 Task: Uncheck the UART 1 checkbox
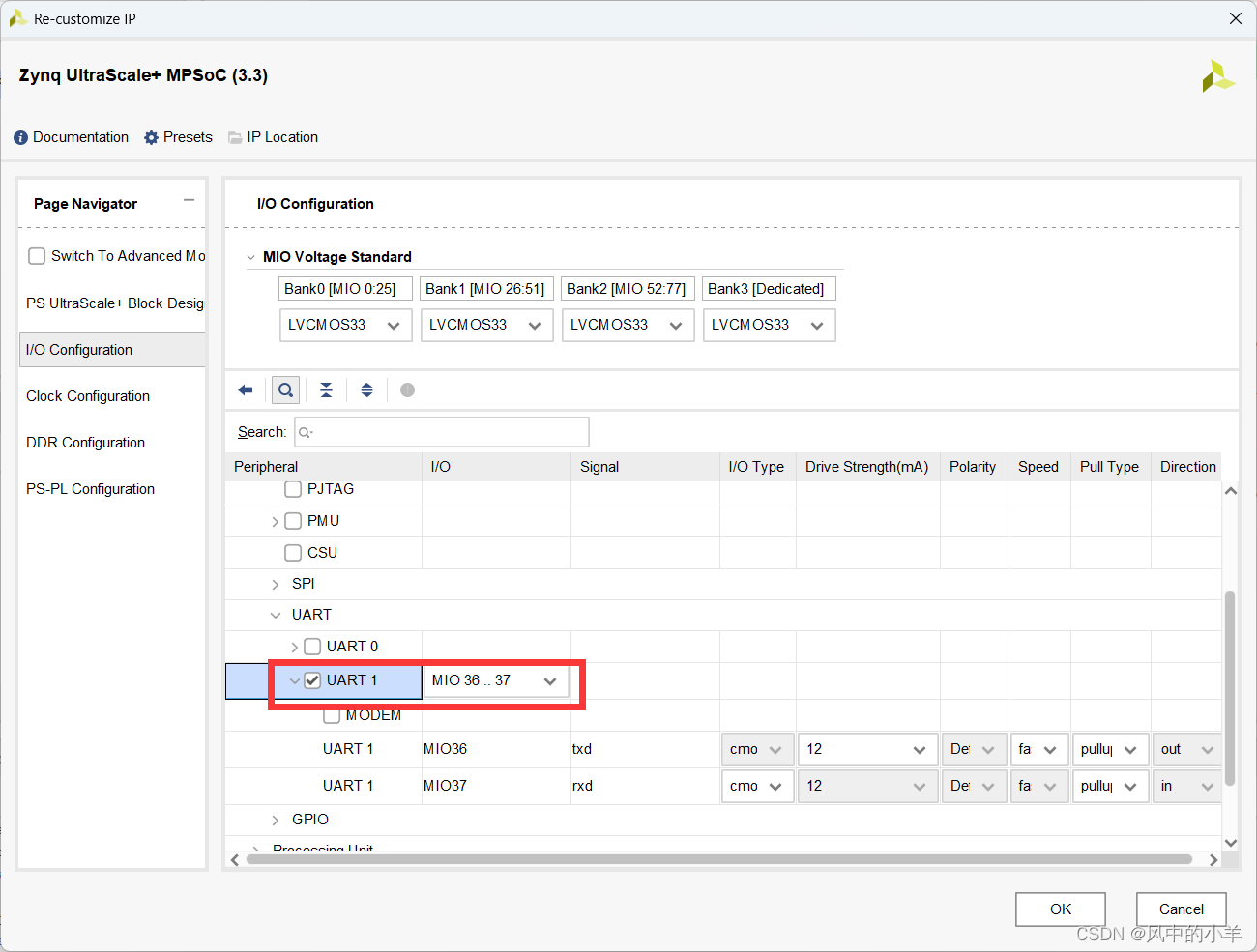click(x=312, y=680)
